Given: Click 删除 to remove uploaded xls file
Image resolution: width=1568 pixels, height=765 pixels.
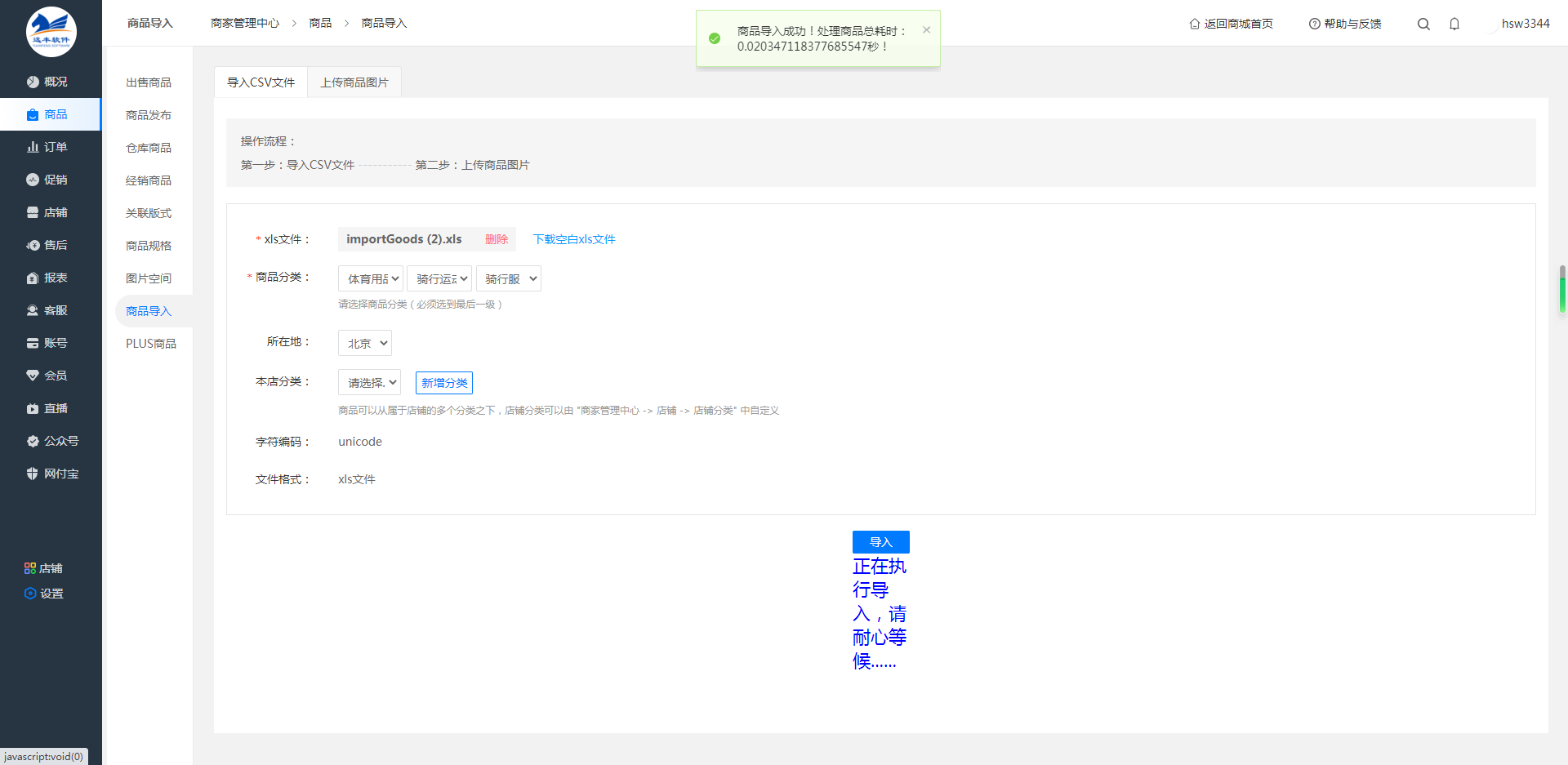Looking at the screenshot, I should [497, 239].
